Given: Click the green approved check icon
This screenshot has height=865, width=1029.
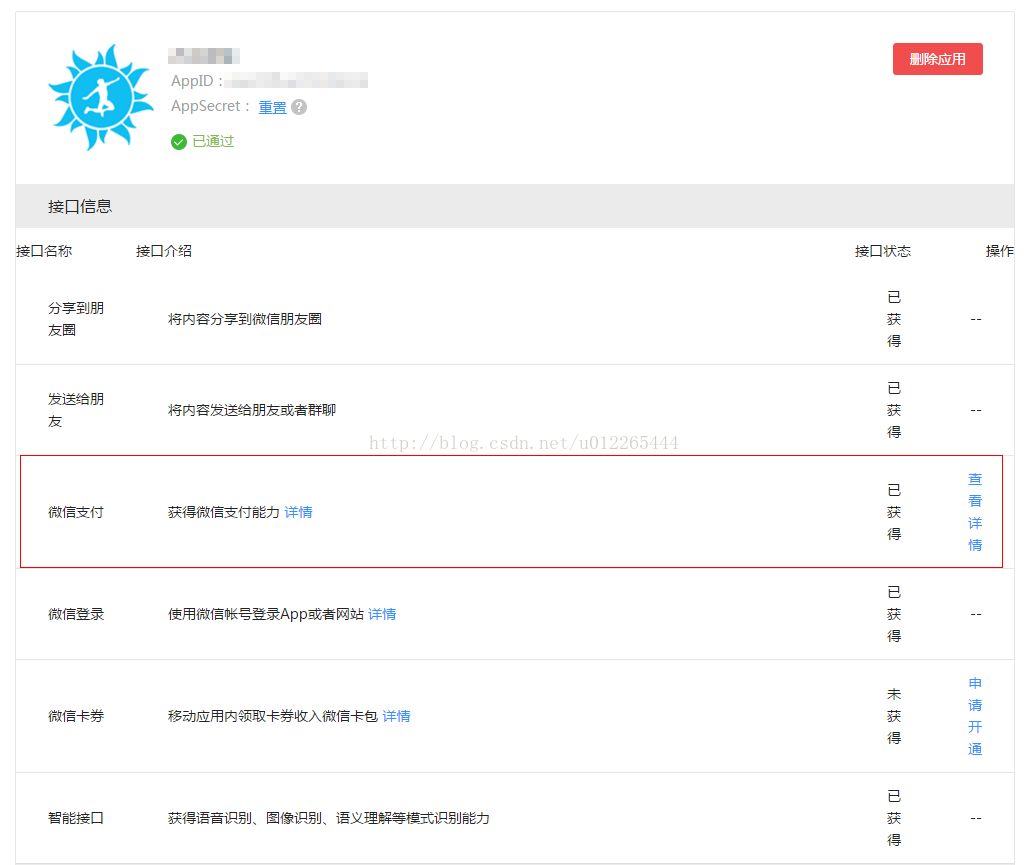Looking at the screenshot, I should pos(178,142).
